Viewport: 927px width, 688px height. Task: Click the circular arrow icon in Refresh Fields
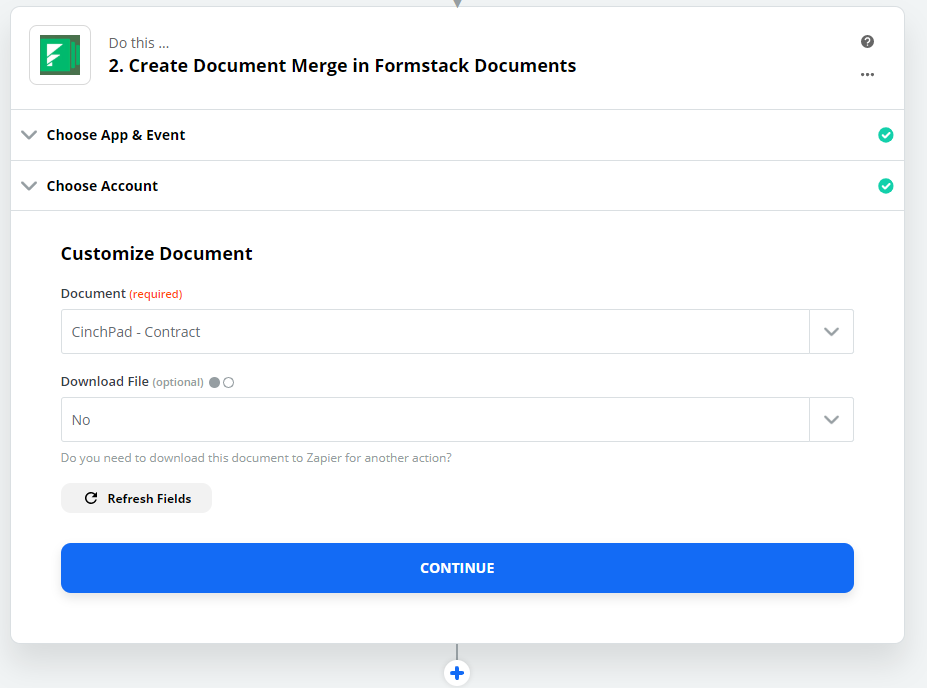91,498
